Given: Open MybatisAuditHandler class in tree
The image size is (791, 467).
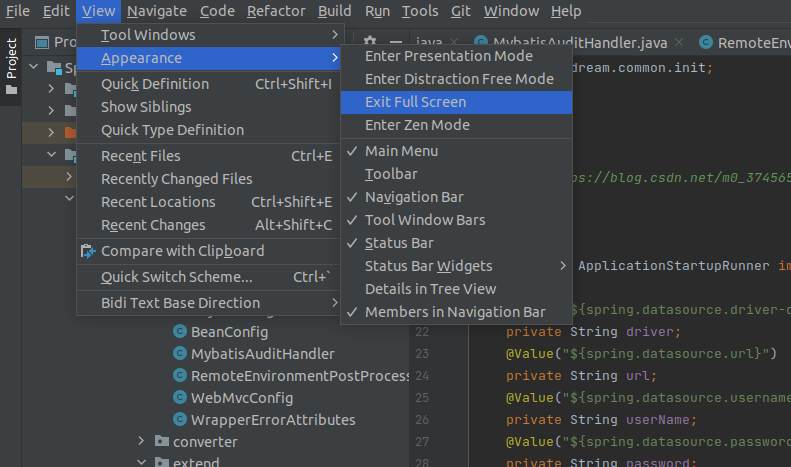Looking at the screenshot, I should click(x=262, y=354).
